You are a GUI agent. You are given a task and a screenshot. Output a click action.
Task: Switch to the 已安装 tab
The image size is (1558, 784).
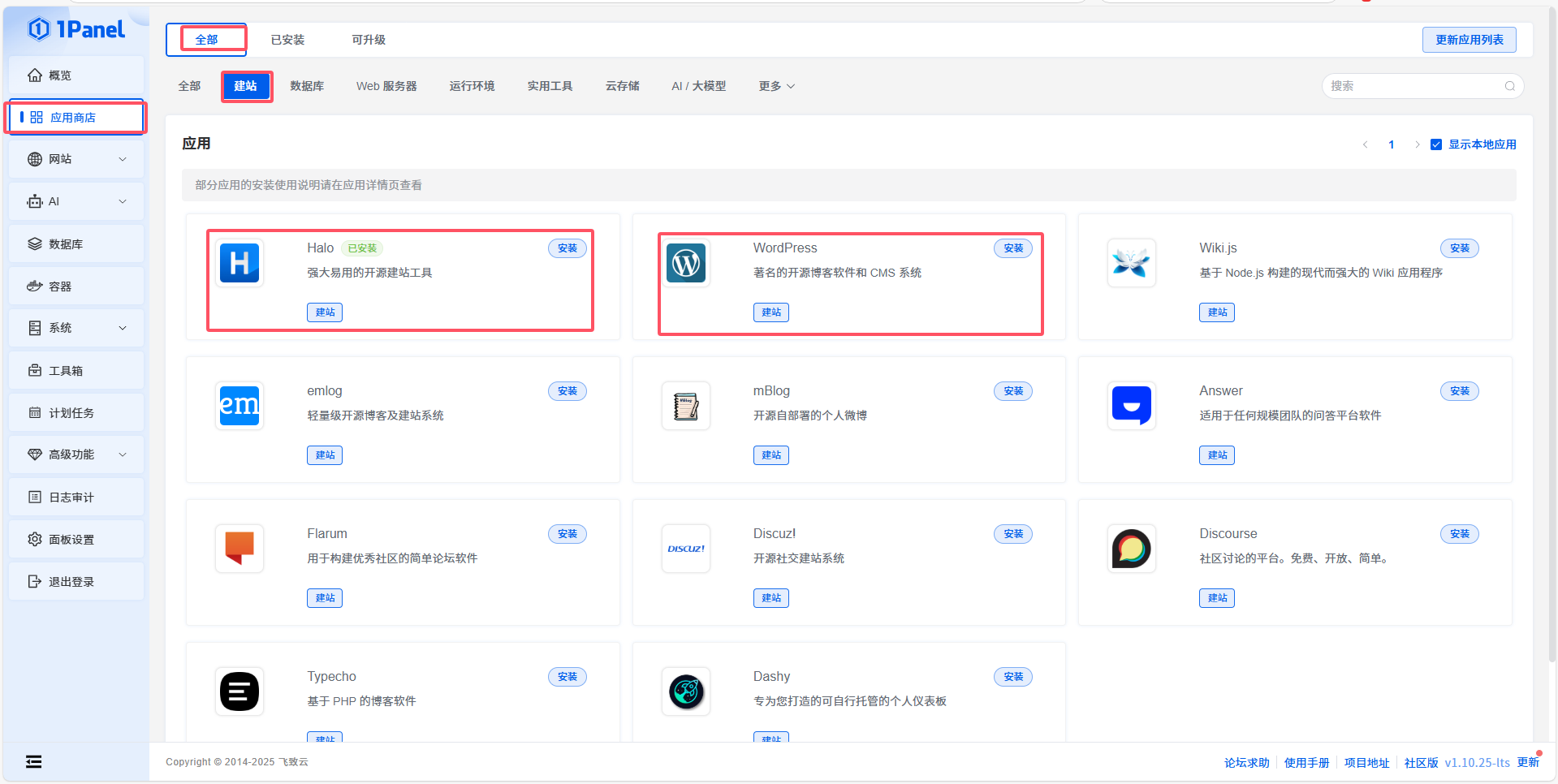pyautogui.click(x=287, y=40)
